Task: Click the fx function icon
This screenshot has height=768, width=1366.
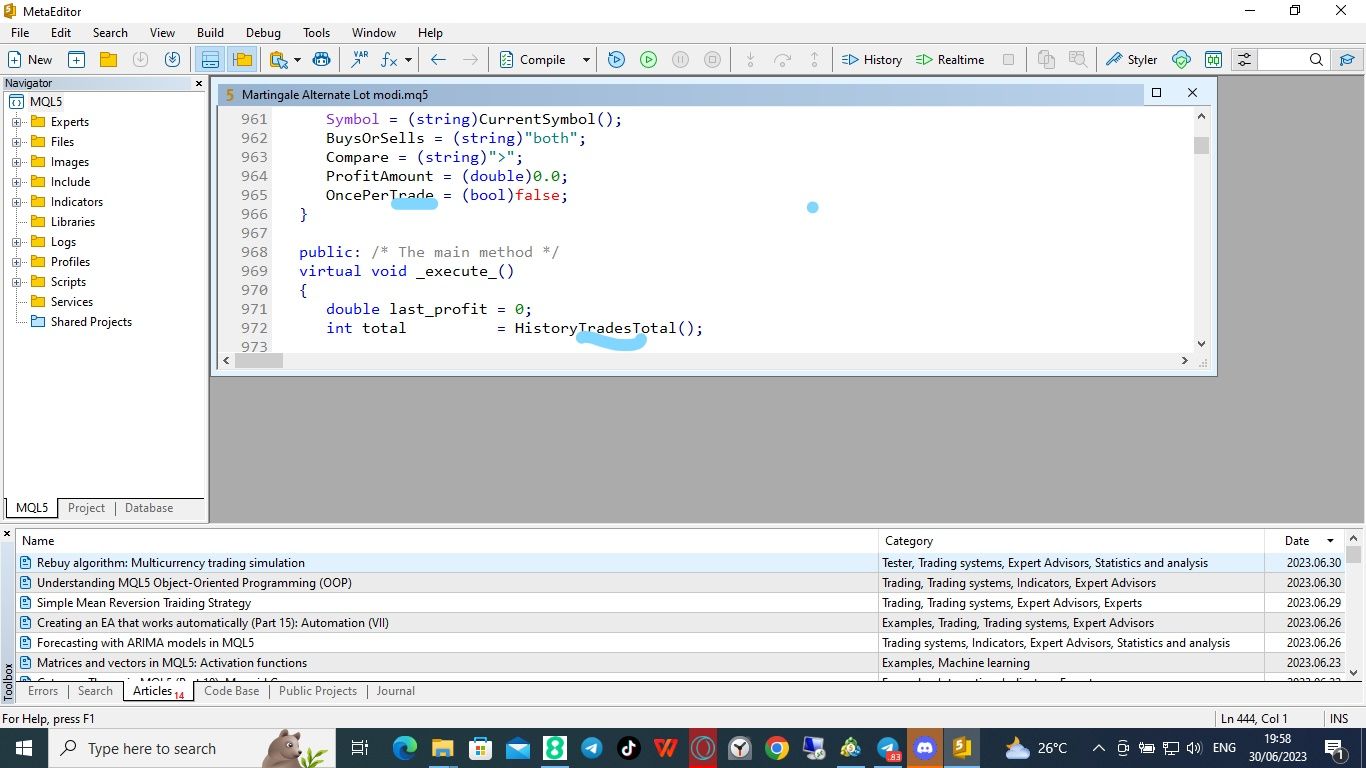Action: [389, 60]
